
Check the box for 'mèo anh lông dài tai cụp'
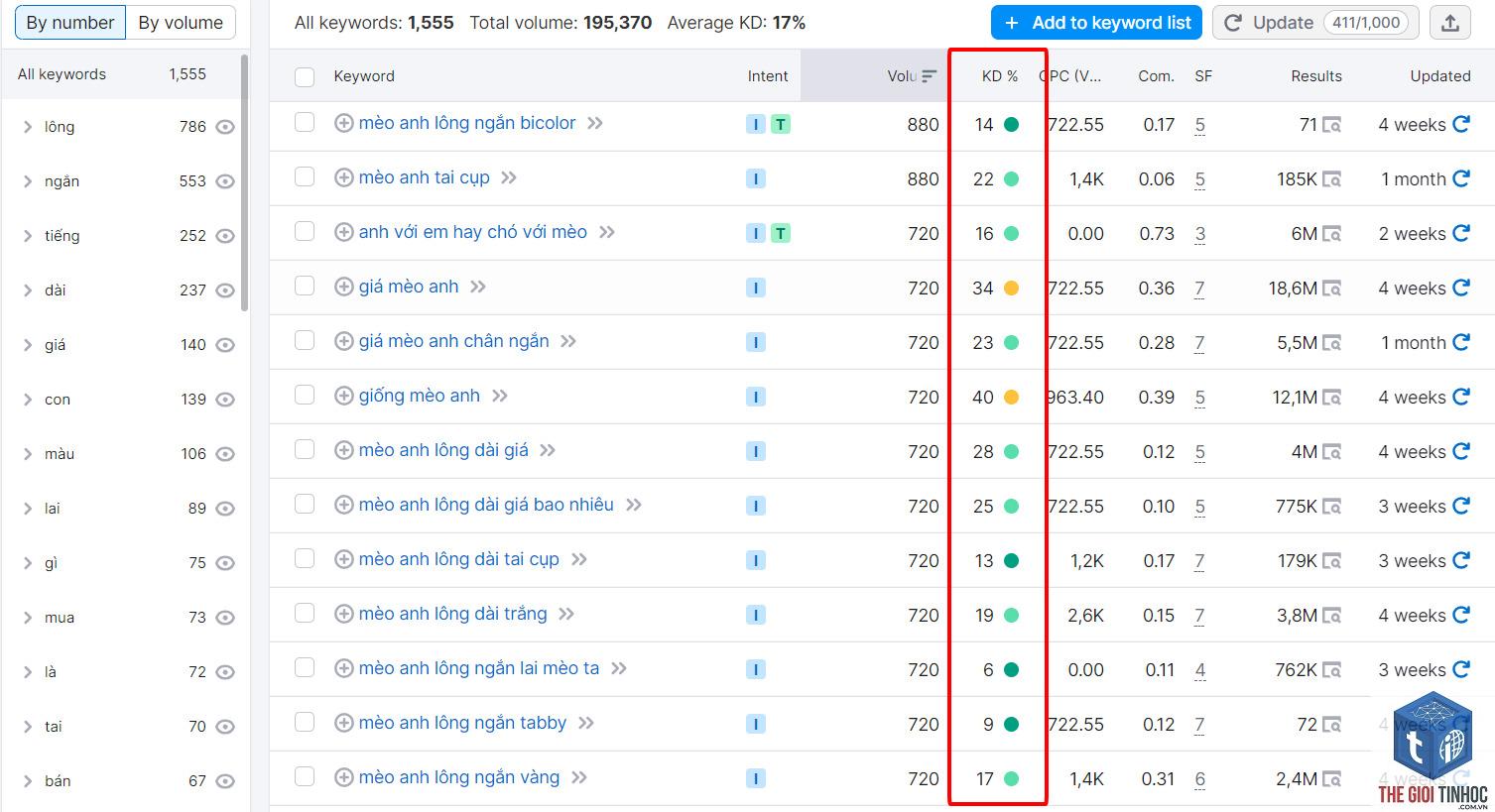click(x=305, y=559)
